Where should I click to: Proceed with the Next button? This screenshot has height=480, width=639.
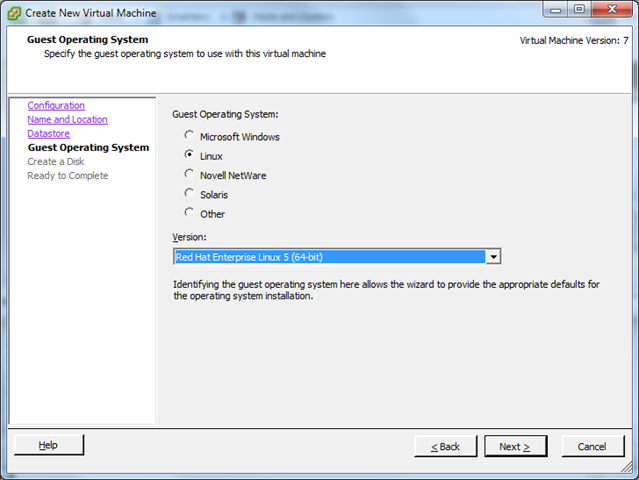click(515, 446)
